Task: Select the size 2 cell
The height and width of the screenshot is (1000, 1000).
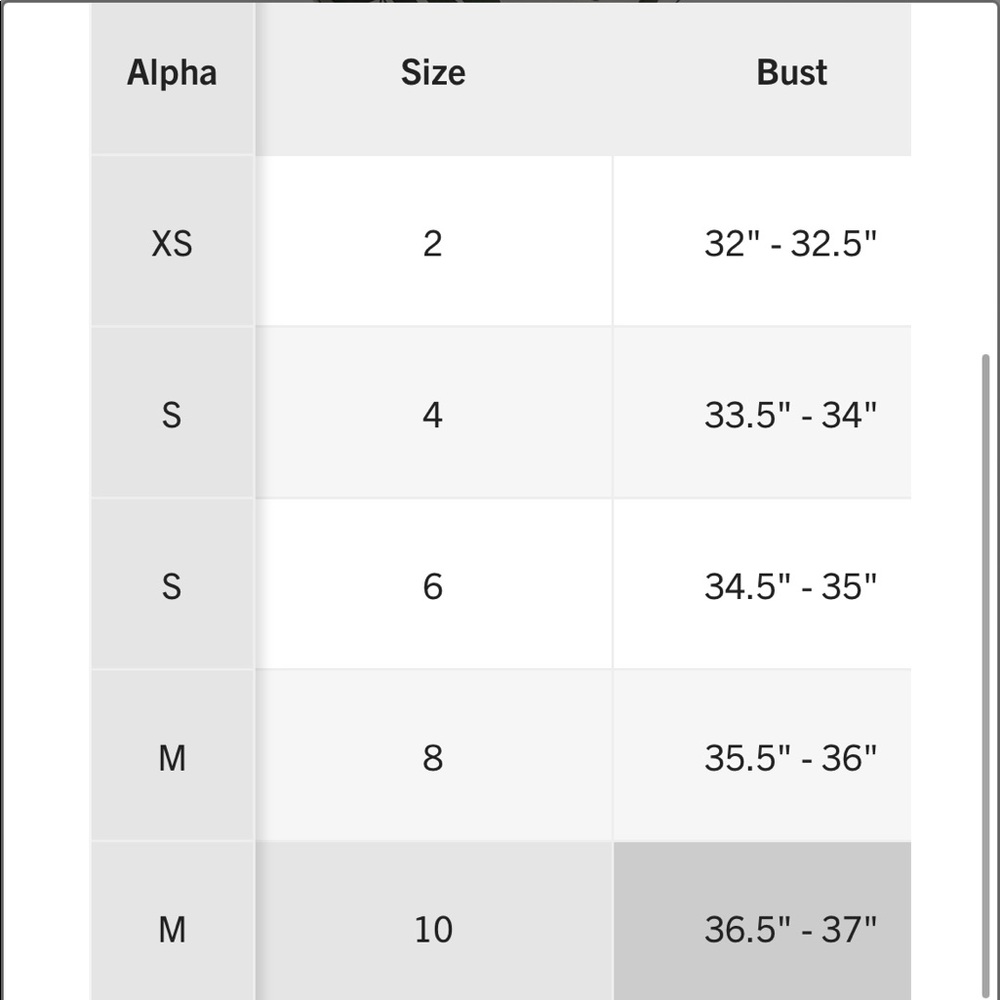Action: tap(434, 242)
